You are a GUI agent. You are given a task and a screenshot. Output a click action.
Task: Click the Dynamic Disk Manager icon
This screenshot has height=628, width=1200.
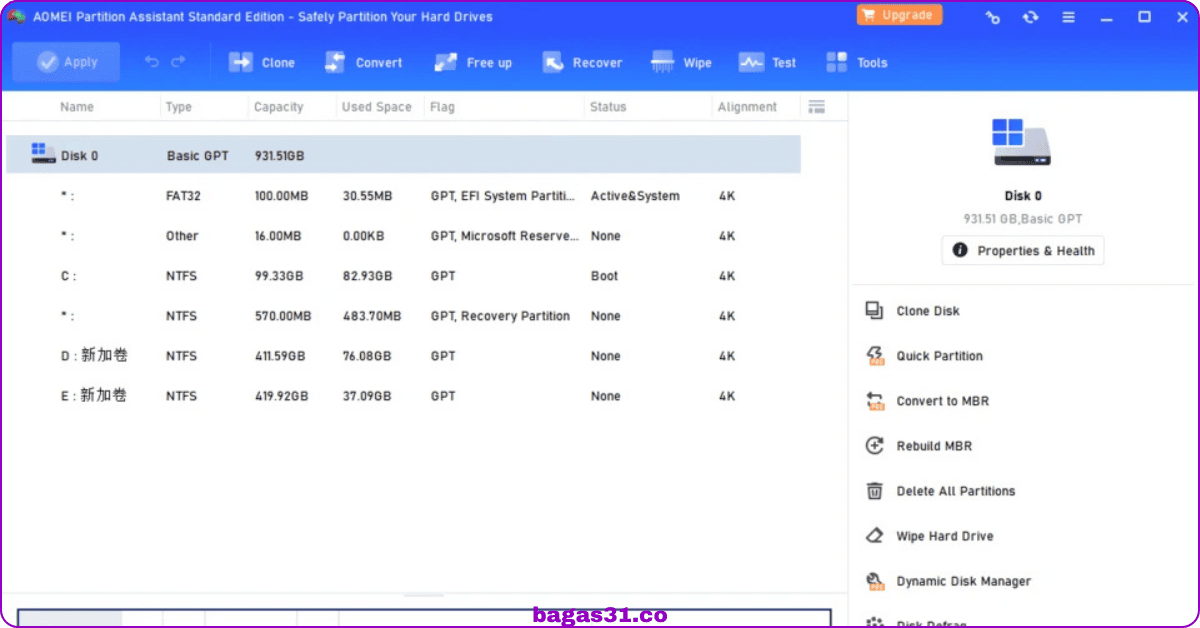tap(875, 581)
